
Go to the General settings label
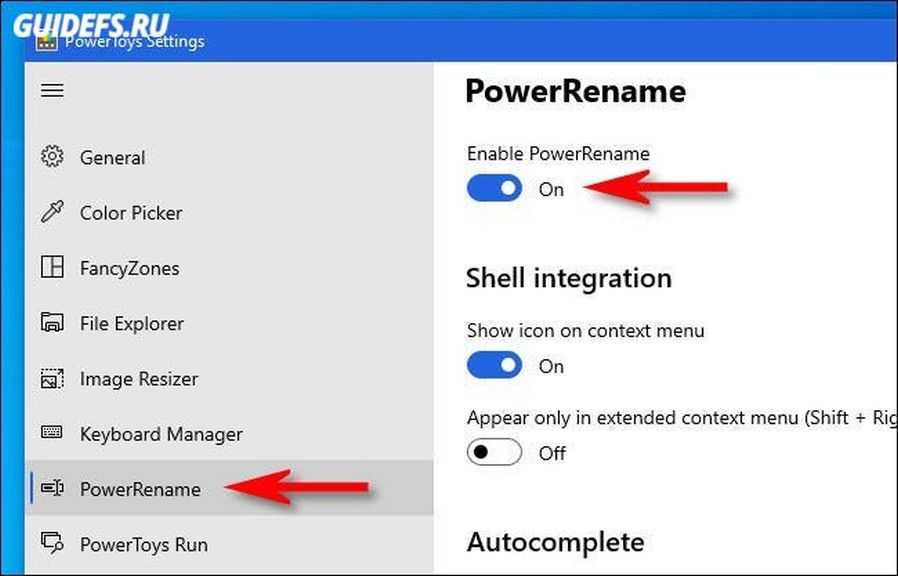[112, 158]
